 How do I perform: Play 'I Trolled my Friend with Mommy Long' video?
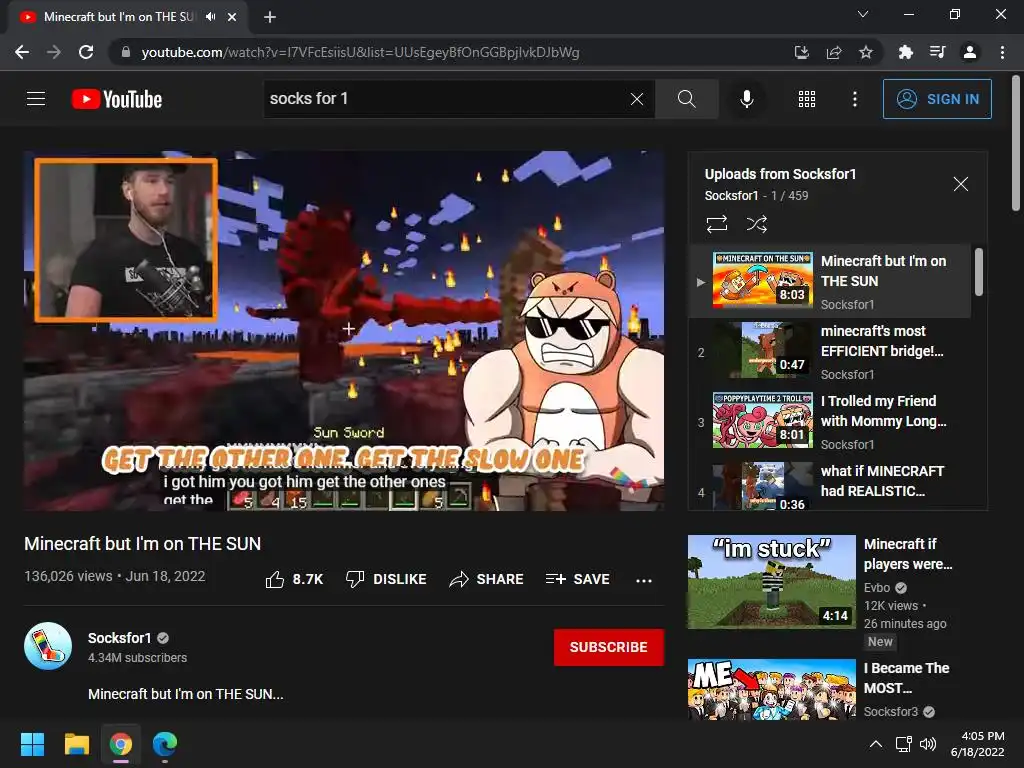point(829,422)
